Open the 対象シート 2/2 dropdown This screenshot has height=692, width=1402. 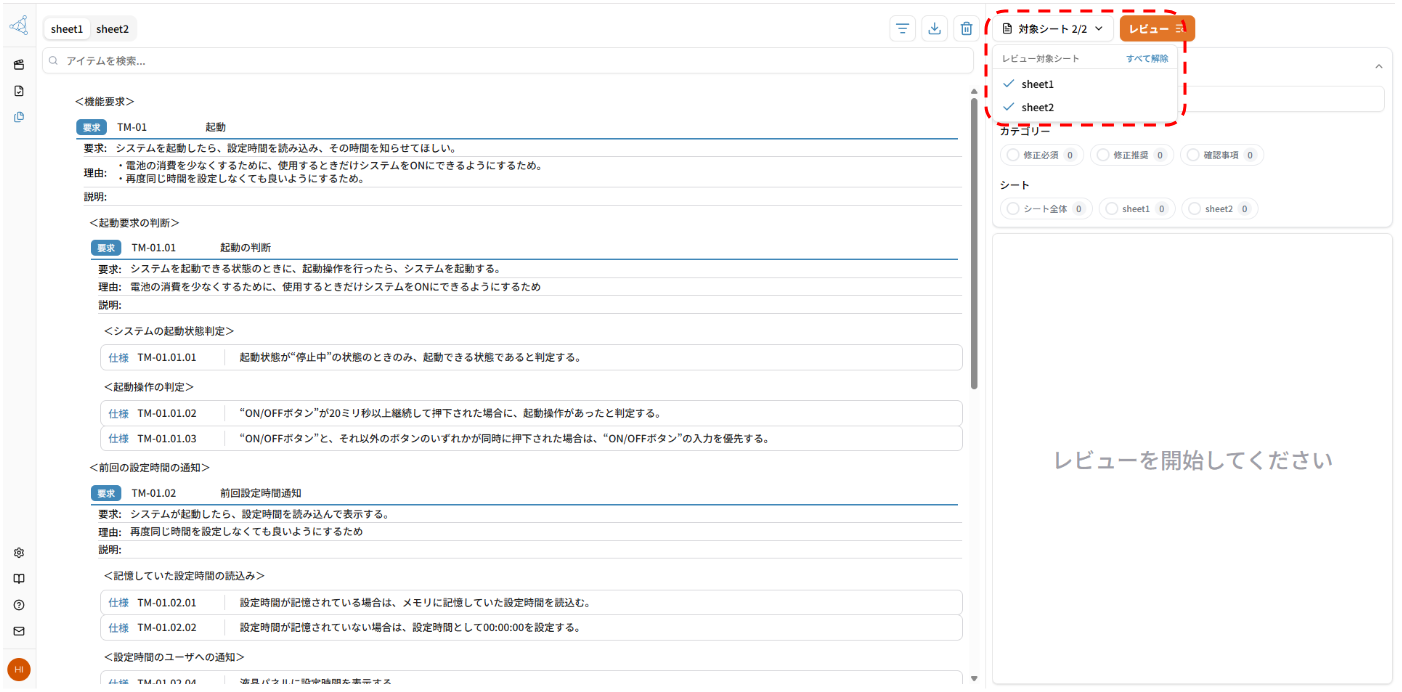tap(1055, 28)
